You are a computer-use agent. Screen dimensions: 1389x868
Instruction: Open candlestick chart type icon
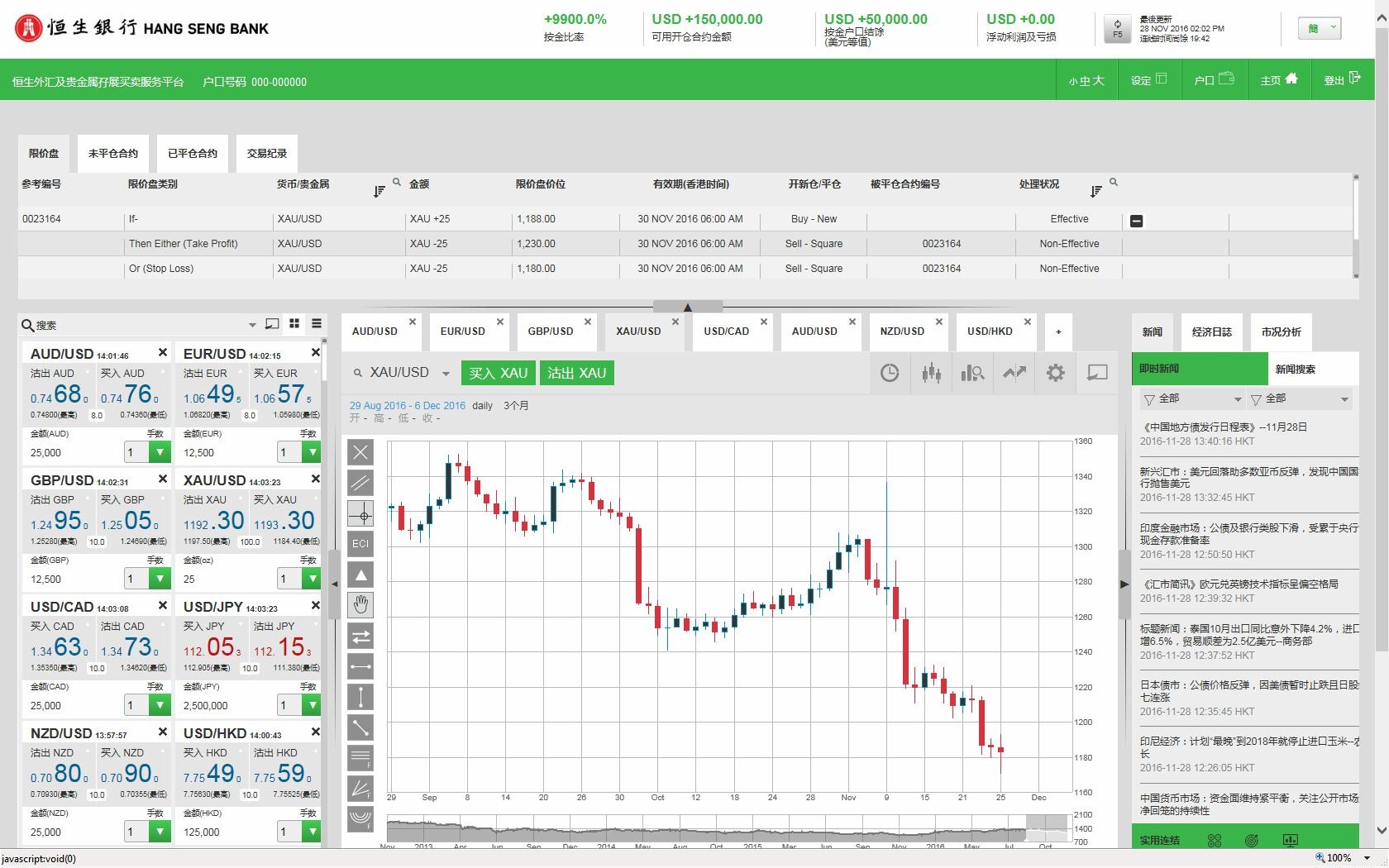[932, 373]
